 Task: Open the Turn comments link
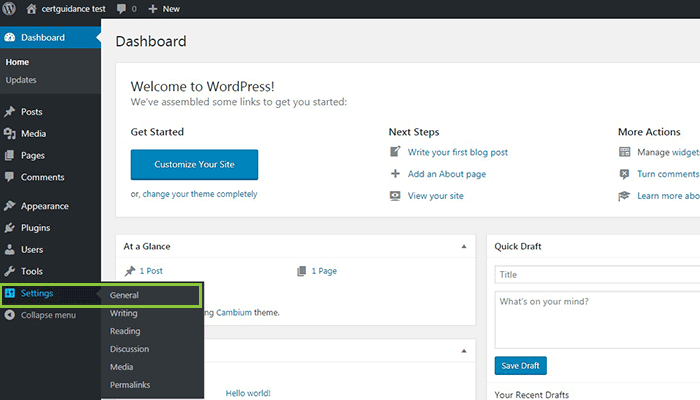[668, 174]
